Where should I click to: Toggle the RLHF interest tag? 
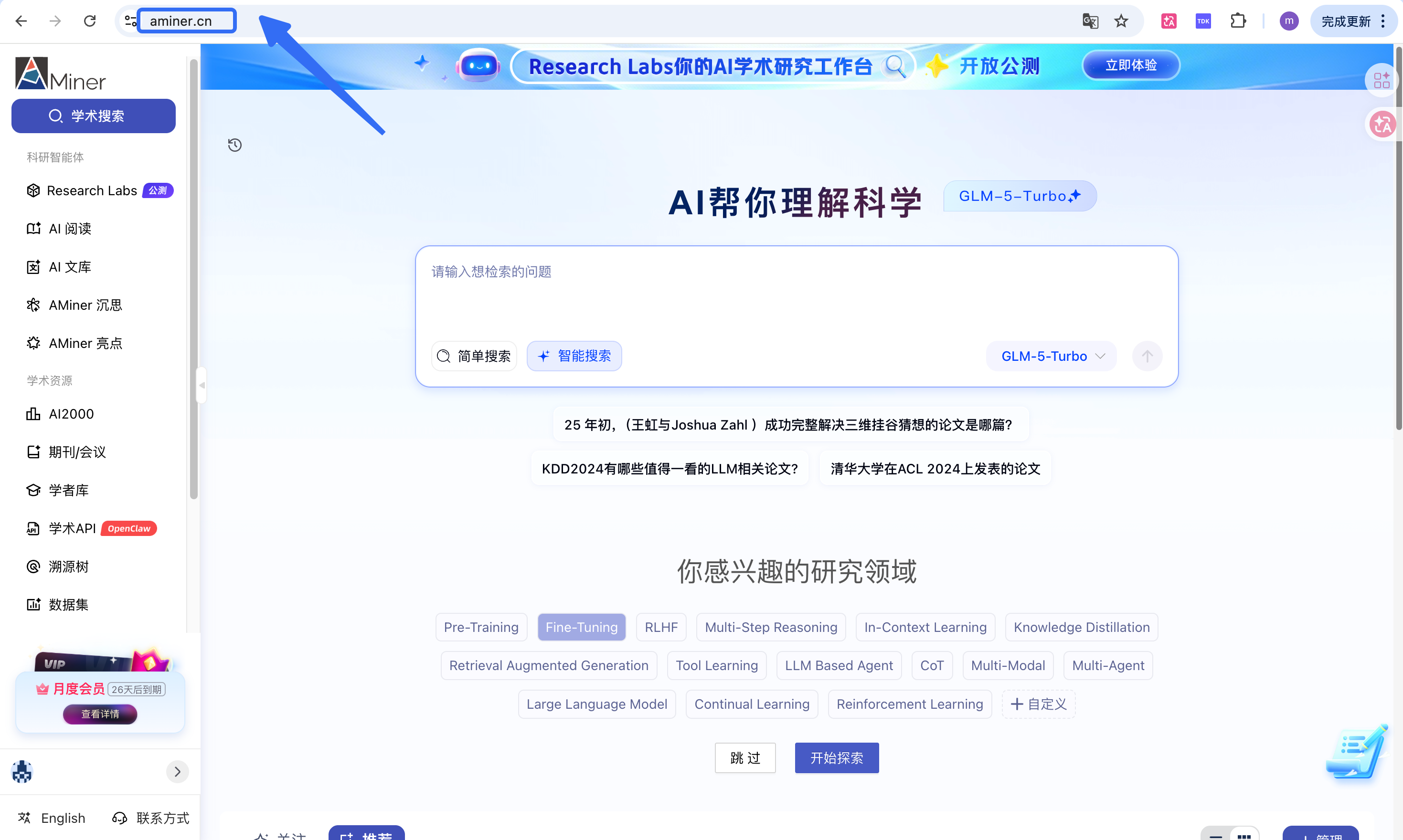pos(661,627)
